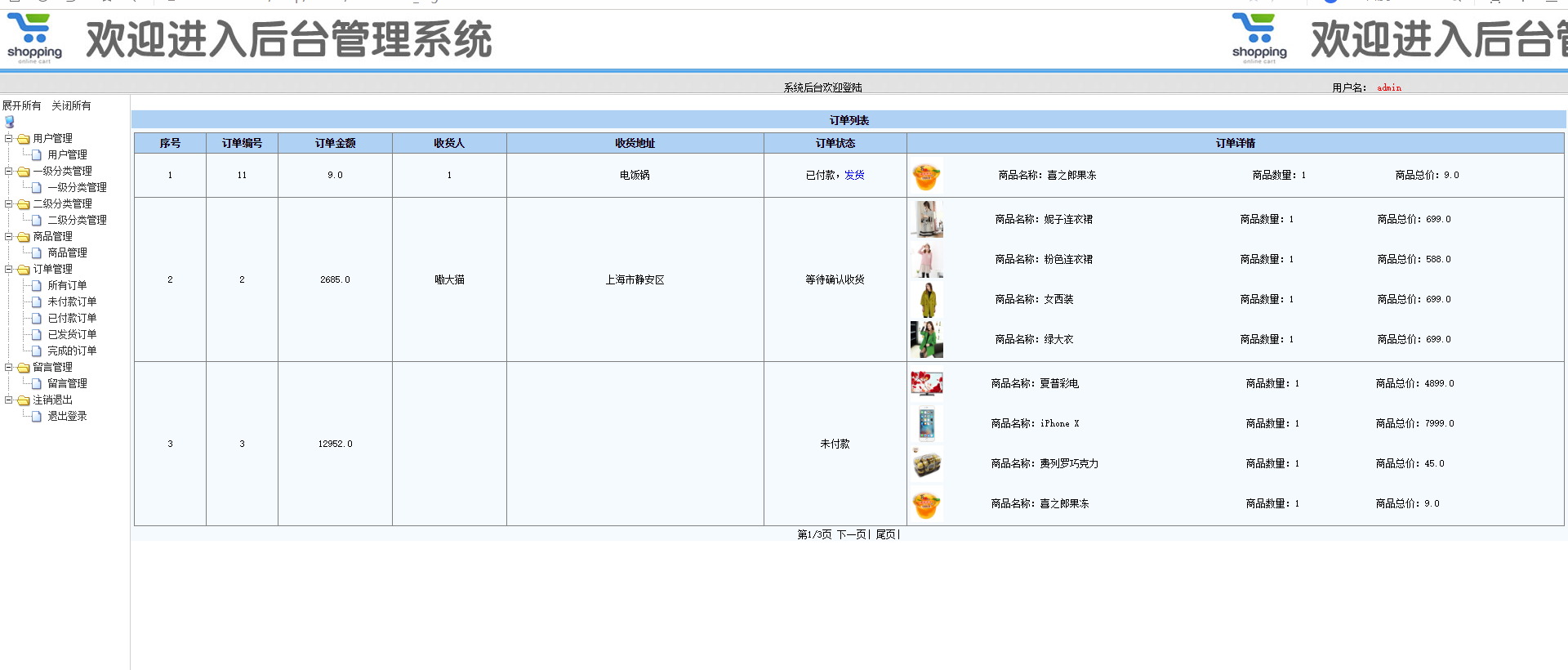The width and height of the screenshot is (1568, 670).
Task: Select the address cell 电饭锅
Action: [x=635, y=175]
